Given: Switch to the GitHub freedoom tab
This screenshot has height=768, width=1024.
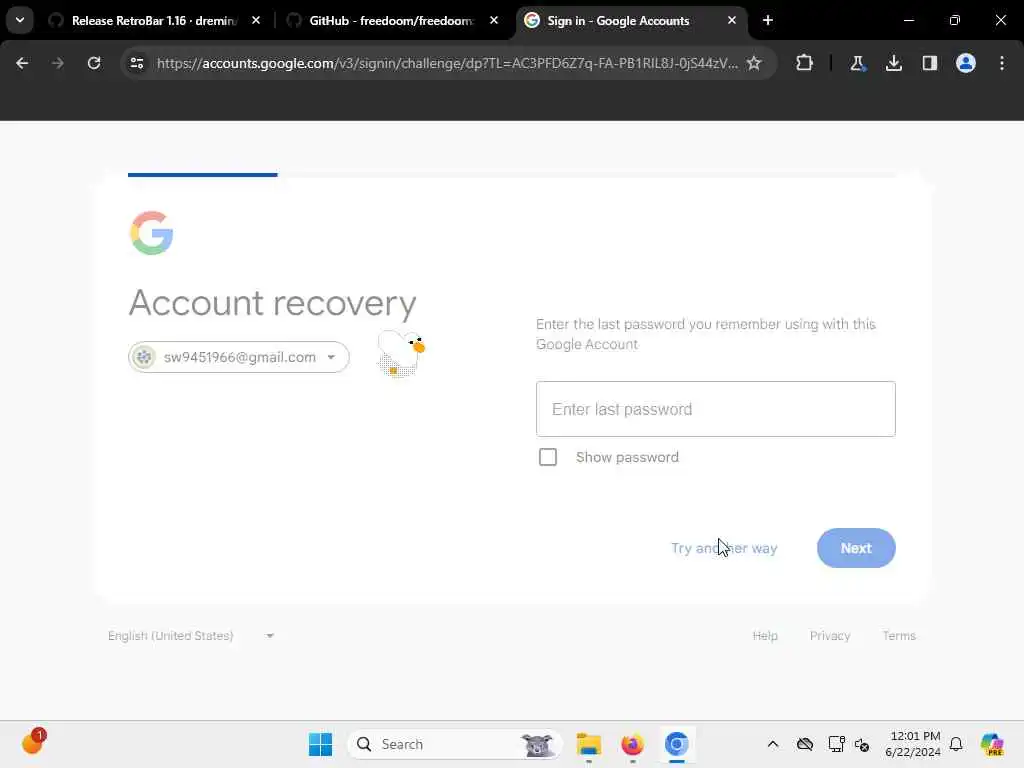Looking at the screenshot, I should click(392, 20).
